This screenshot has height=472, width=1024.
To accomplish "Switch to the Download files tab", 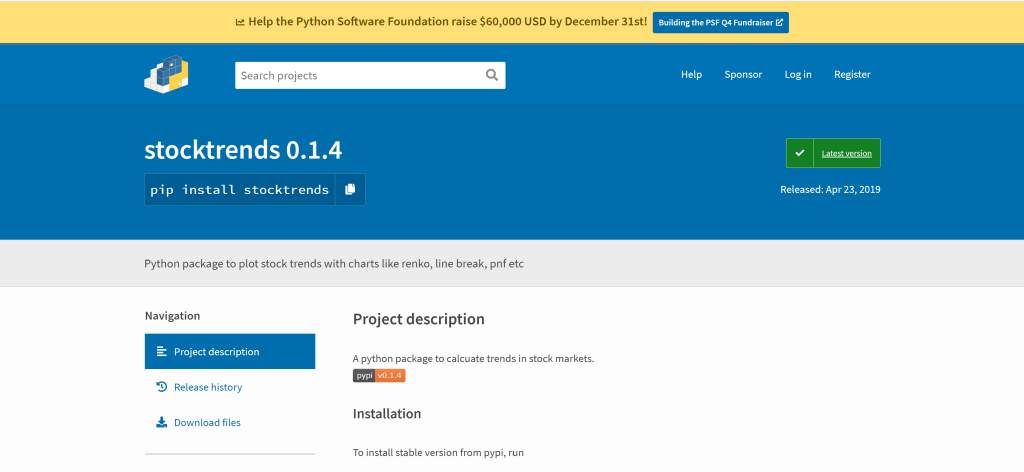I will coord(207,422).
